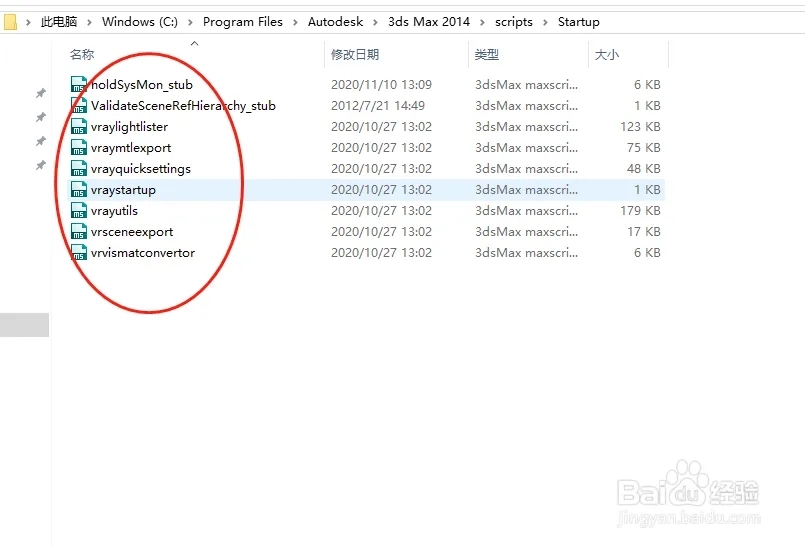The height and width of the screenshot is (546, 805).
Task: Expand chevron before 此电脑 breadcrumb
Action: click(28, 22)
